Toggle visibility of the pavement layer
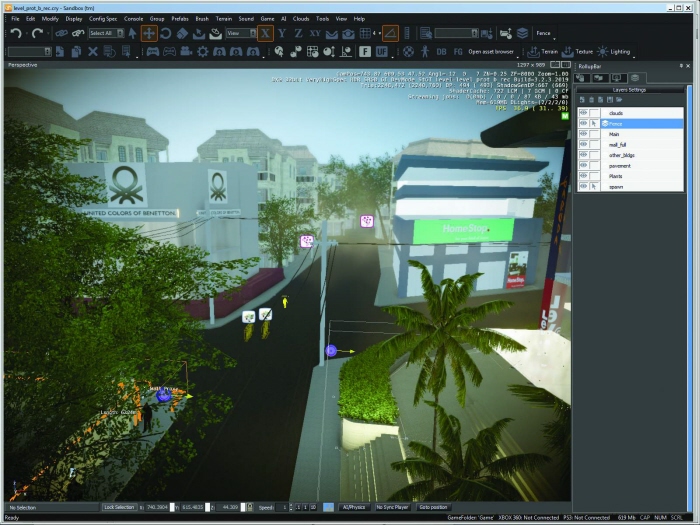The height and width of the screenshot is (525, 700). click(x=583, y=166)
